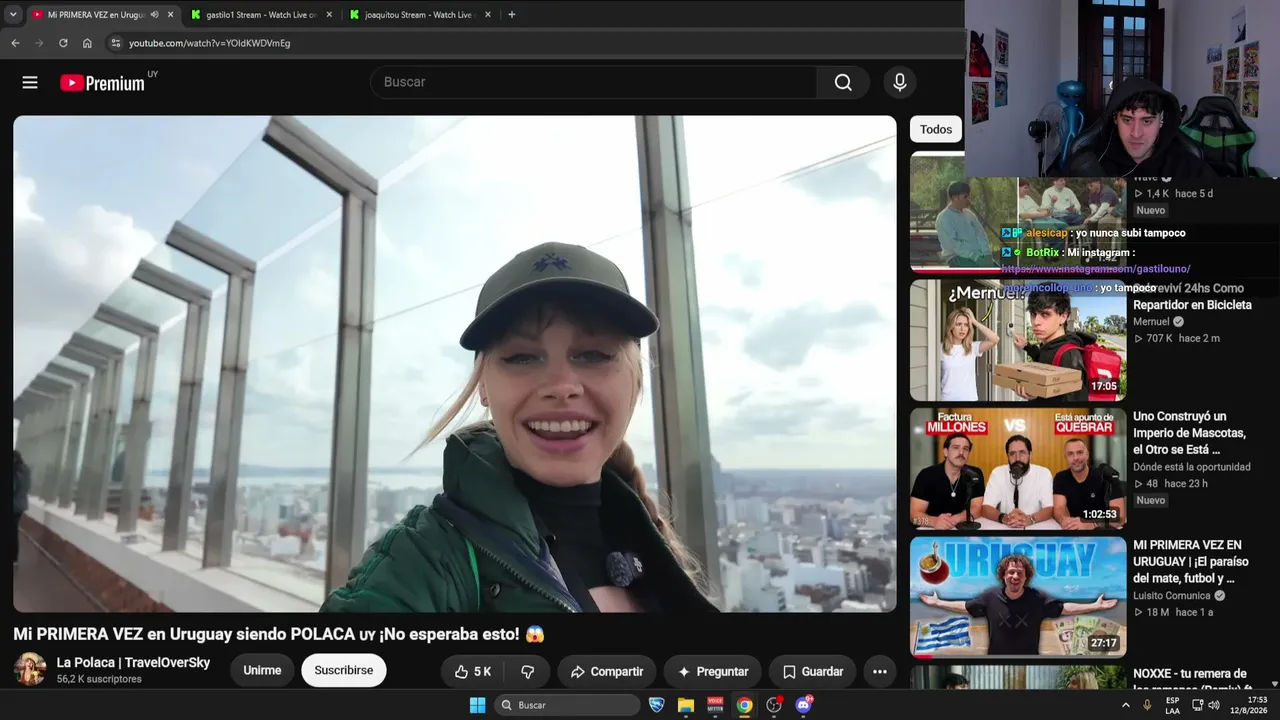Open Luisito Comunica channel link
Viewport: 1280px width, 720px height.
point(1172,596)
